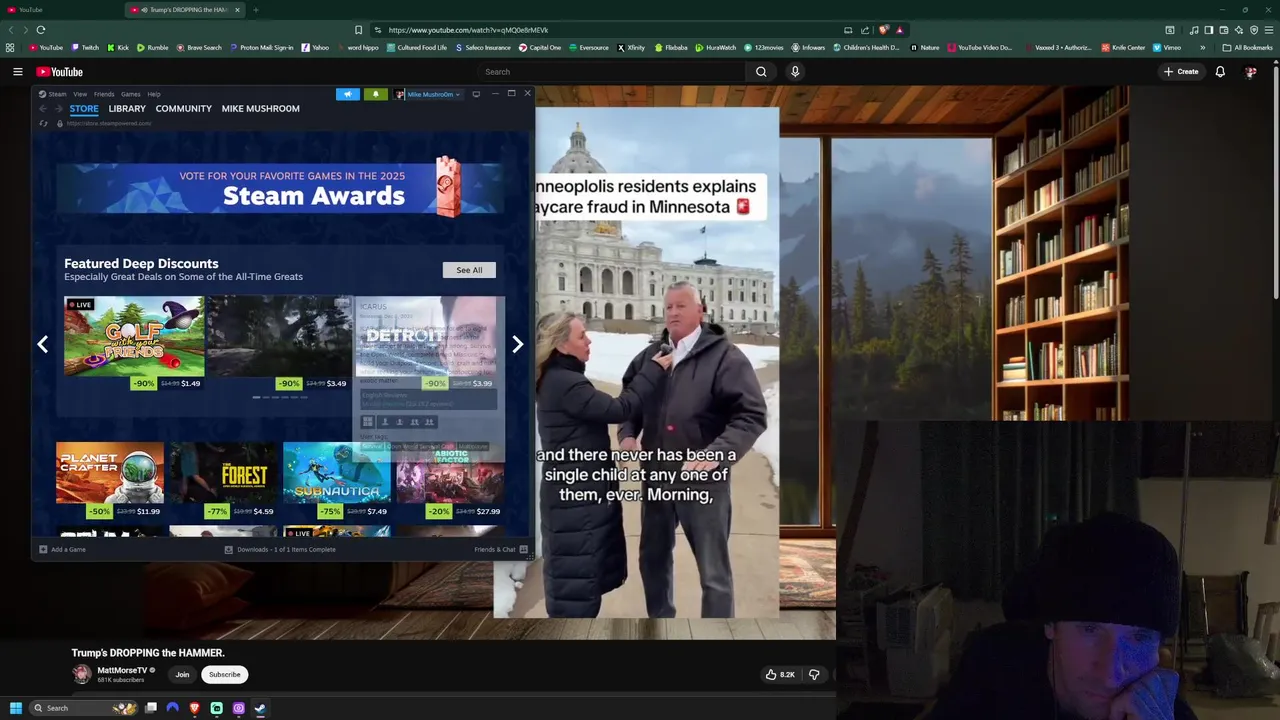Image resolution: width=1280 pixels, height=720 pixels.
Task: Start voice search with the microphone icon
Action: (795, 72)
